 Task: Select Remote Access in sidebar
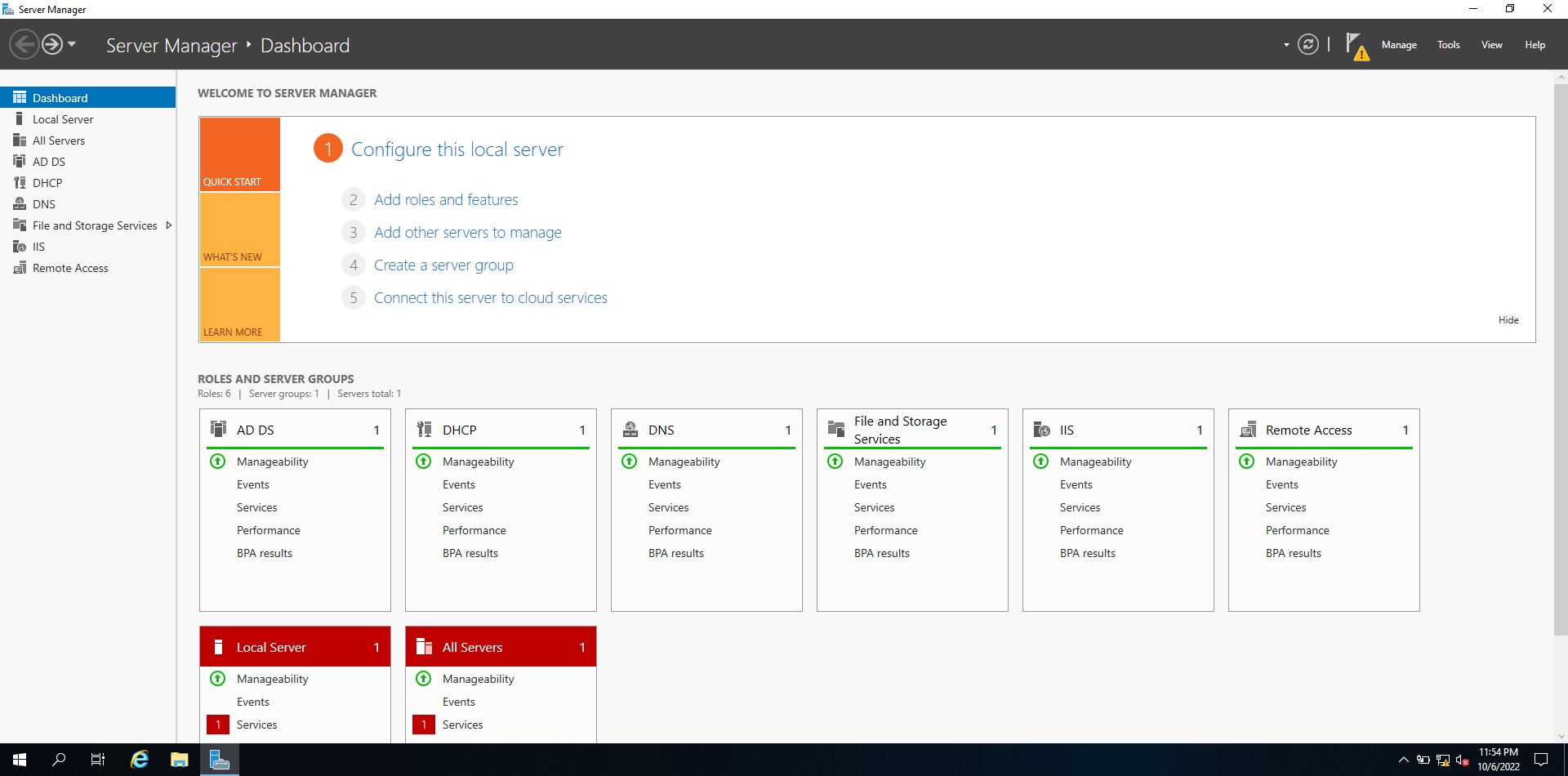88,268
